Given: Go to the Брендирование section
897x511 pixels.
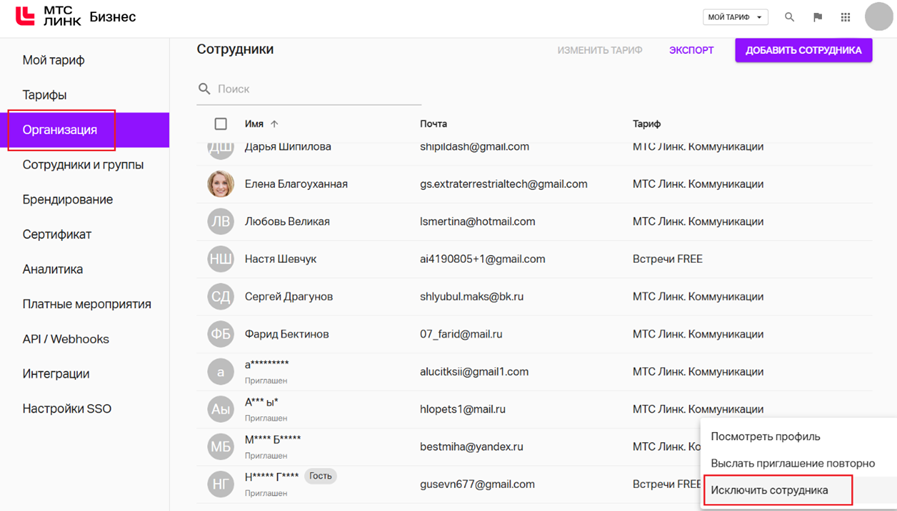Looking at the screenshot, I should point(67,200).
